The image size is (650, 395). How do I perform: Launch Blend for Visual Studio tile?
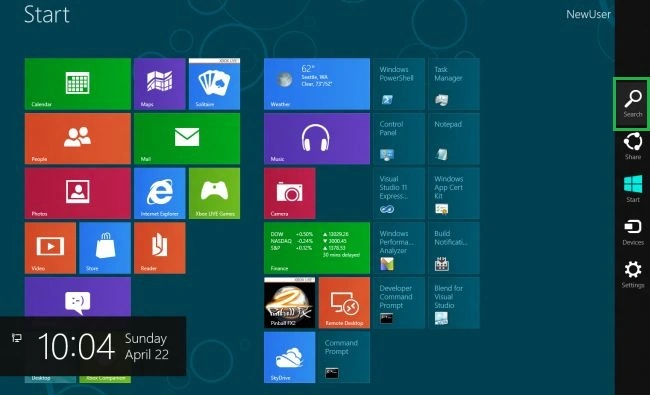click(x=454, y=303)
